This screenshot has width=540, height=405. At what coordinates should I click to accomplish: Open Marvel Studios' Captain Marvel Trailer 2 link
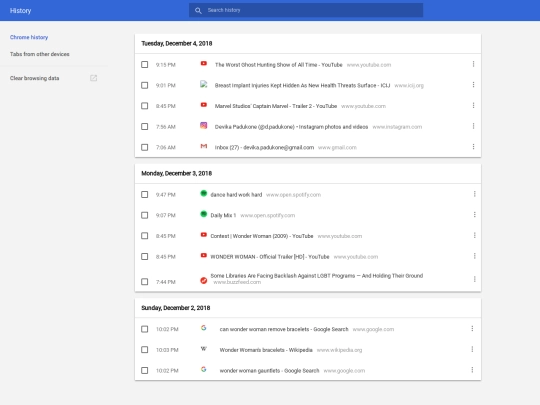click(276, 106)
